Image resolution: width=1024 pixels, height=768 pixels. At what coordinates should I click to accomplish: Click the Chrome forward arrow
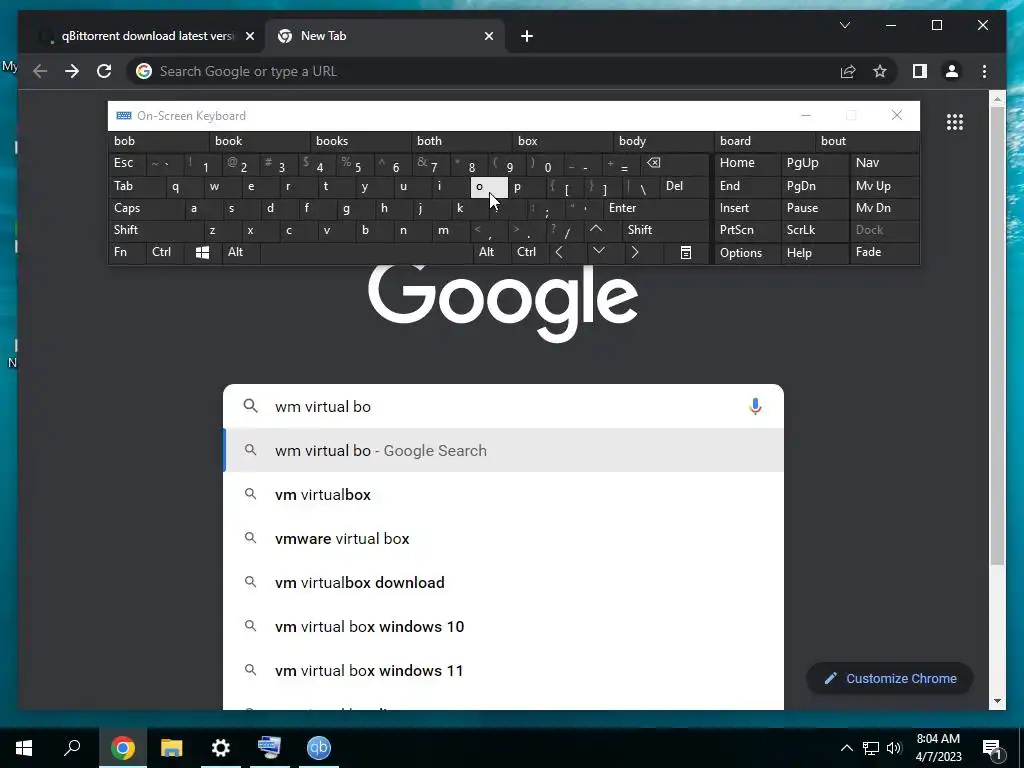(72, 71)
